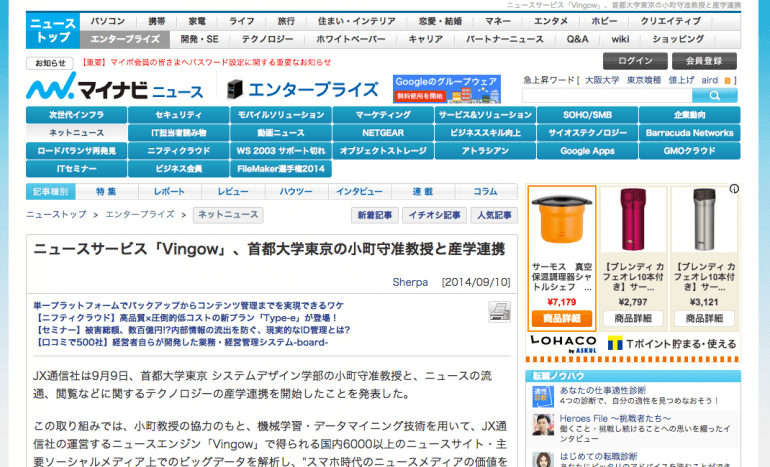Viewport: 770px width, 467px height.
Task: Select the 開発・SE menu item
Action: tap(199, 39)
